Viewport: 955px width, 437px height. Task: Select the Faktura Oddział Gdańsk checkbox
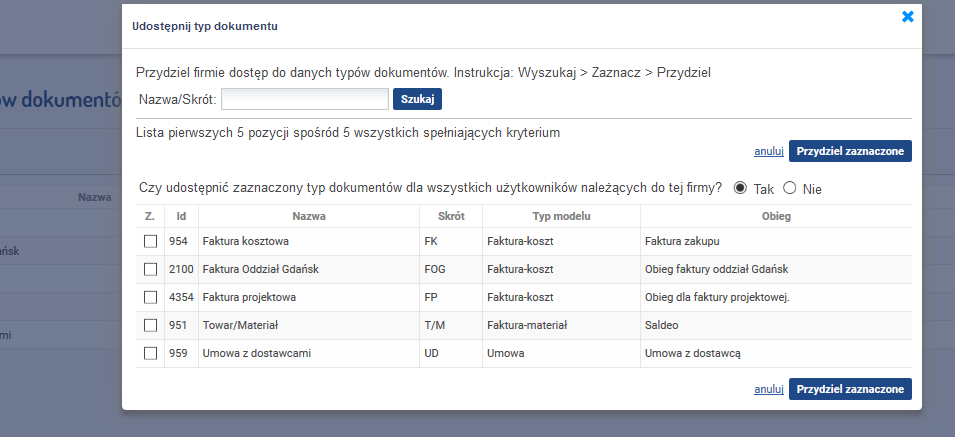[x=150, y=269]
